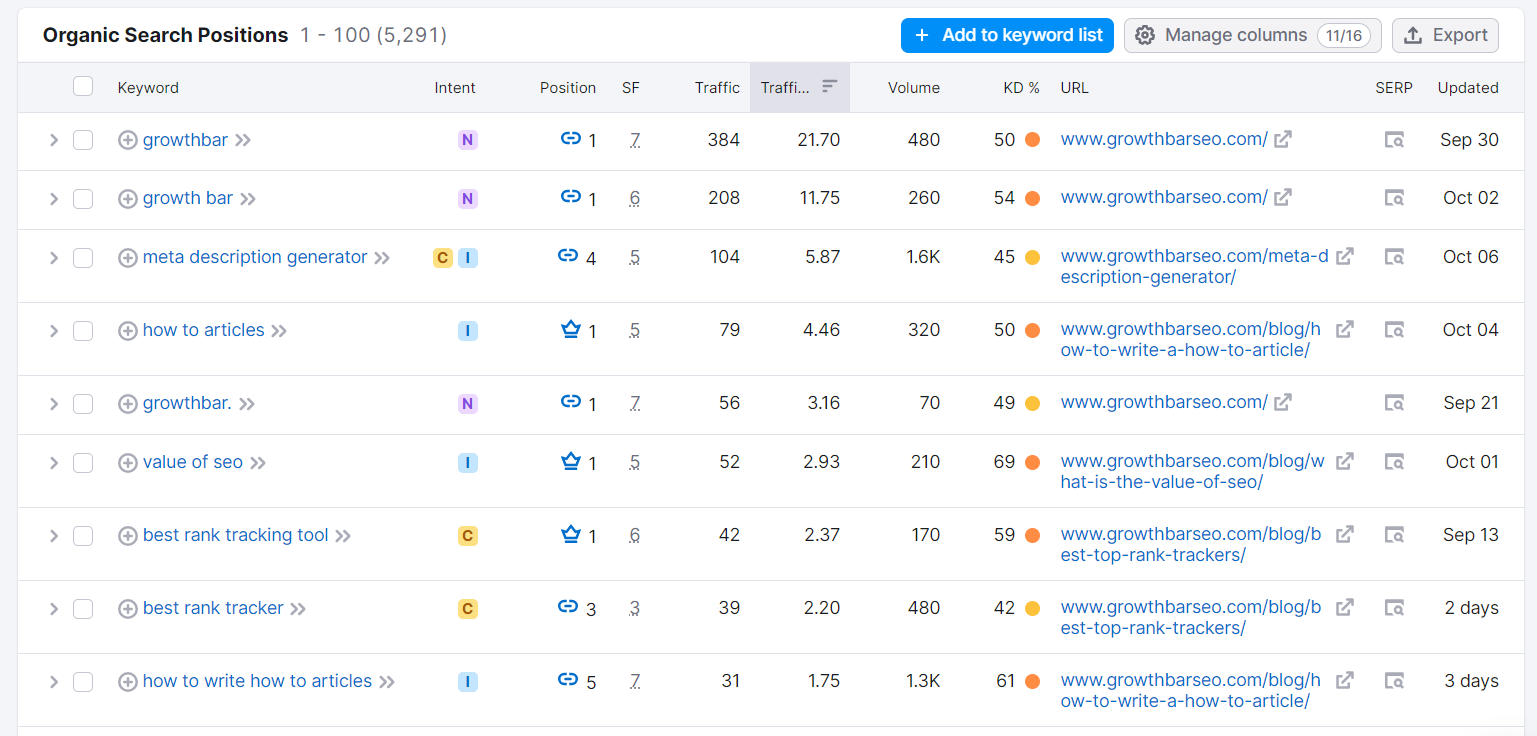Click the SF column header

click(631, 88)
